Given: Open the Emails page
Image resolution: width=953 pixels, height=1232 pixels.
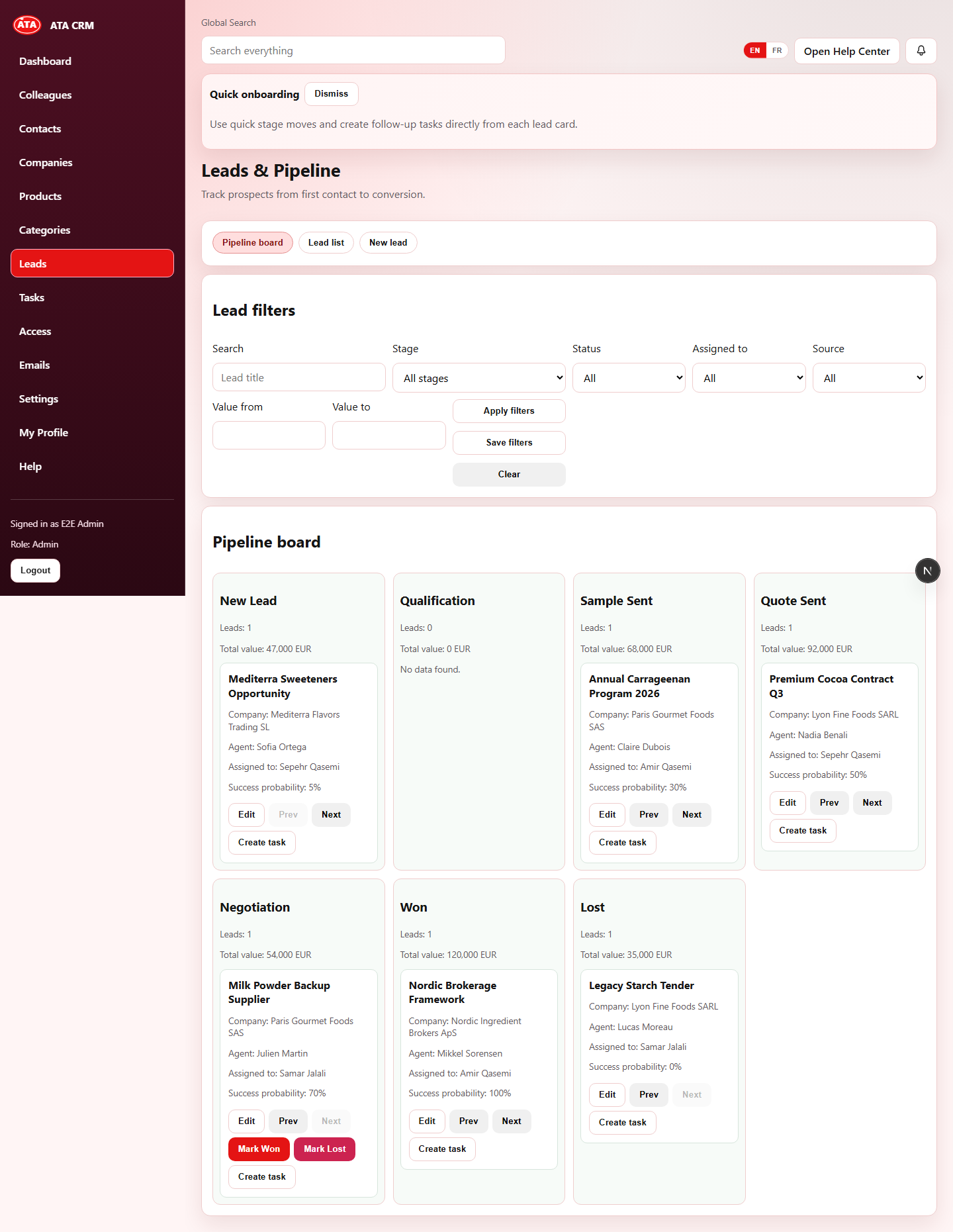Looking at the screenshot, I should [92, 365].
